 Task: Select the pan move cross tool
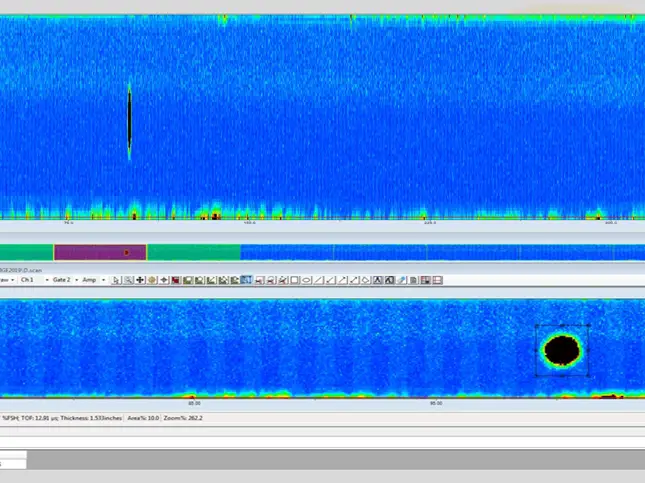140,280
